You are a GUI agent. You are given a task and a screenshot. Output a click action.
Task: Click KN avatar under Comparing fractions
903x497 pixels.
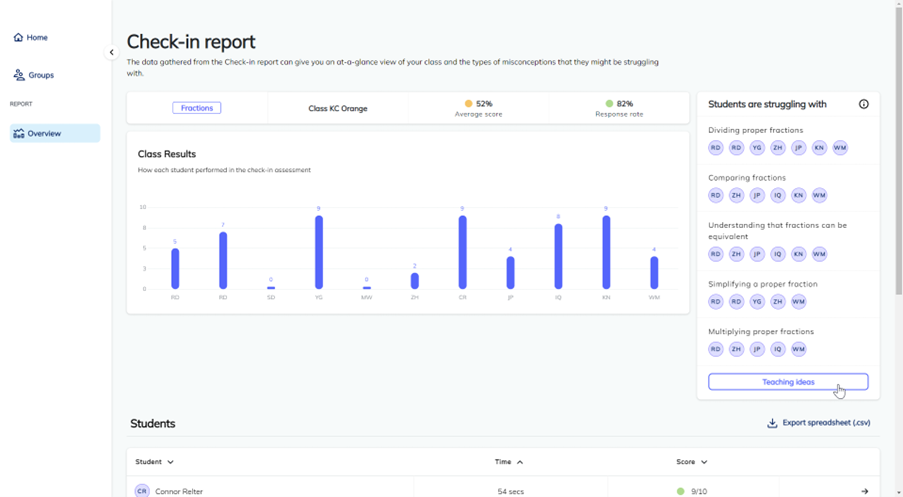click(798, 195)
